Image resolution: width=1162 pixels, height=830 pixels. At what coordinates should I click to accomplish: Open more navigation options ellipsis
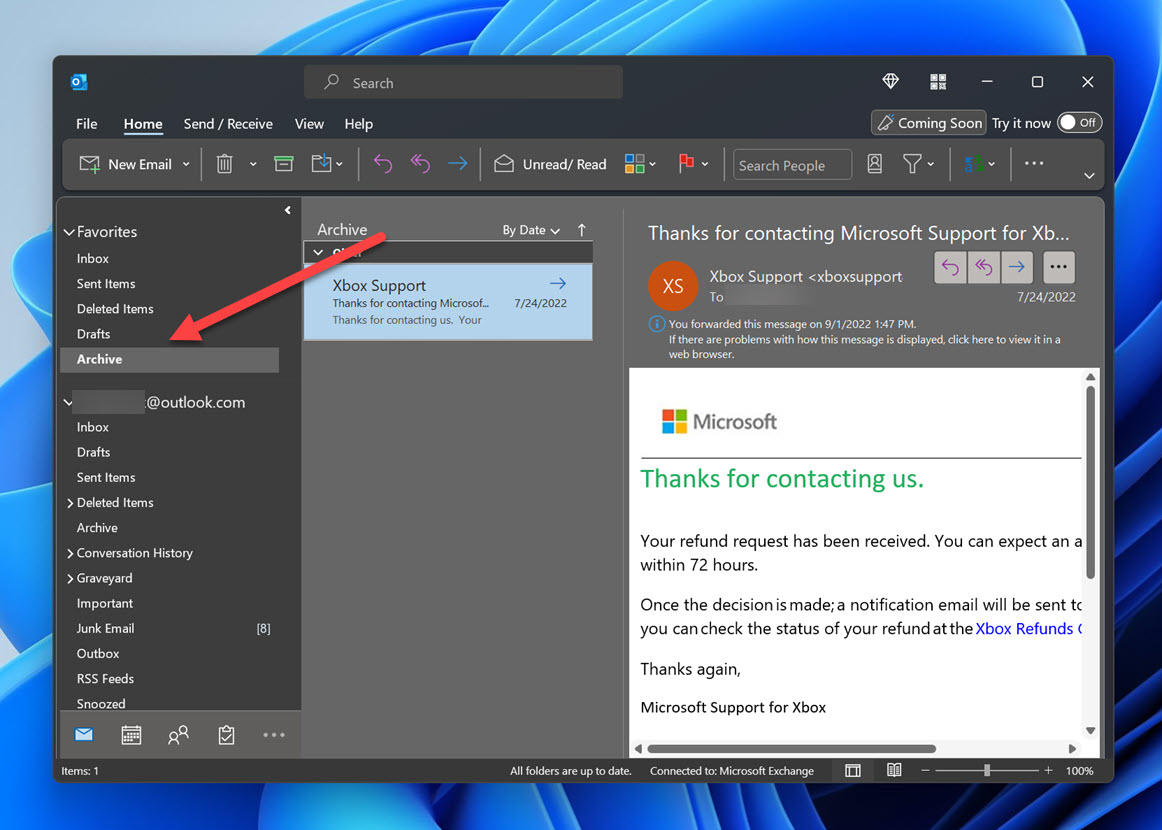(x=273, y=734)
